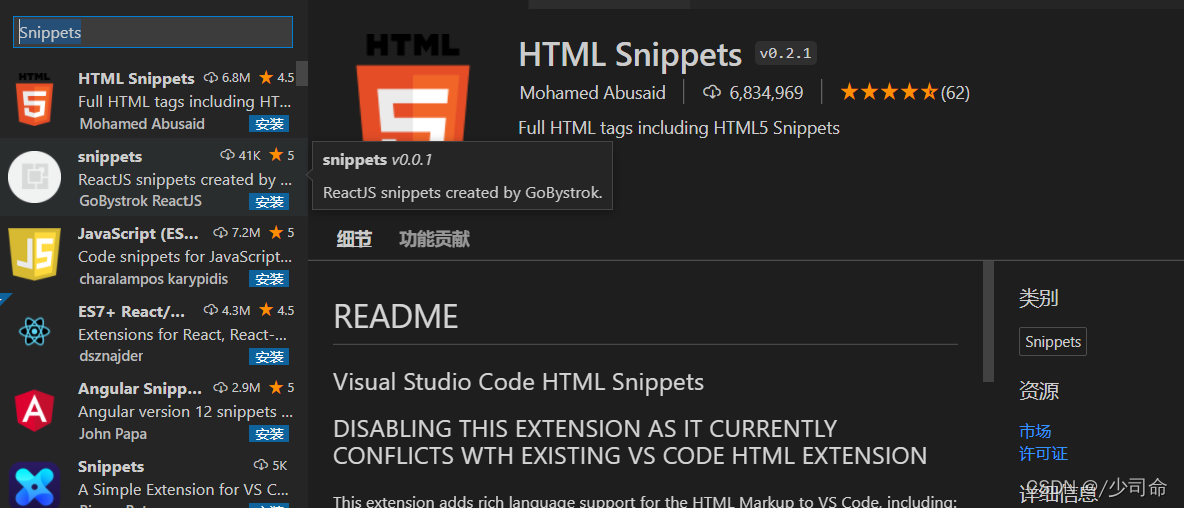Click the React atom icon for ES7+ extension
Screen dimensions: 1184x508
coord(34,332)
